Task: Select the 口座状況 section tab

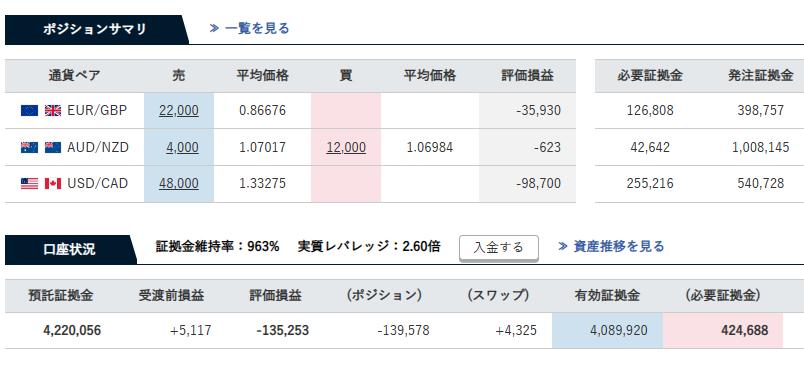Action: (70, 250)
